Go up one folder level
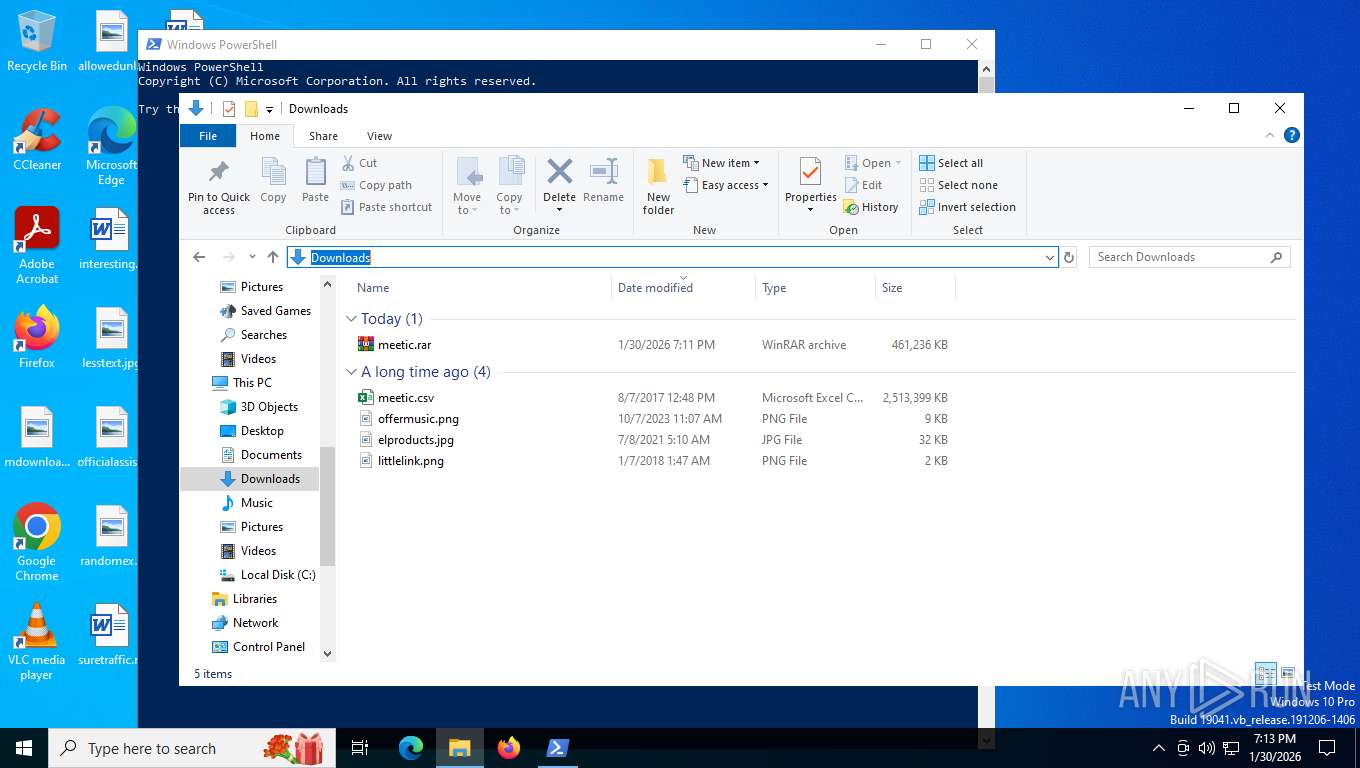Viewport: 1360px width, 768px height. click(273, 257)
